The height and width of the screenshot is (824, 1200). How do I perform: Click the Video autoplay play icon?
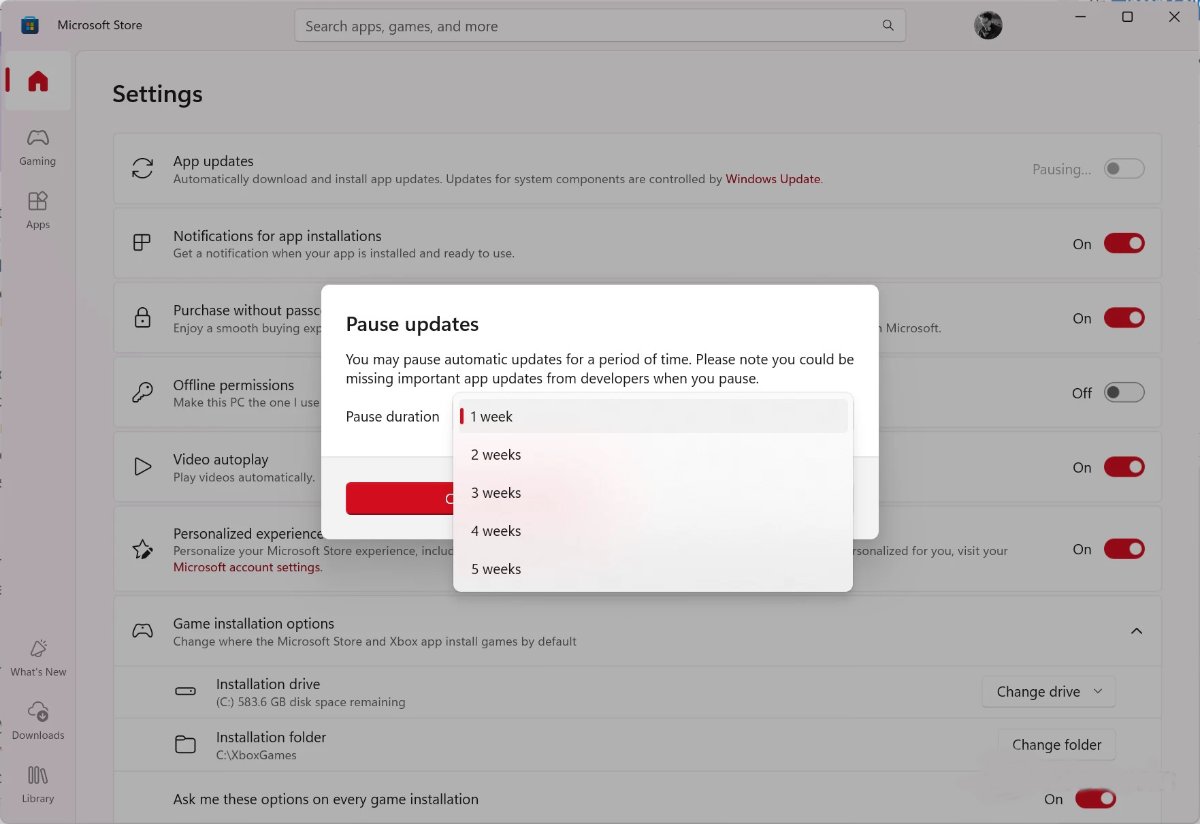[142, 467]
